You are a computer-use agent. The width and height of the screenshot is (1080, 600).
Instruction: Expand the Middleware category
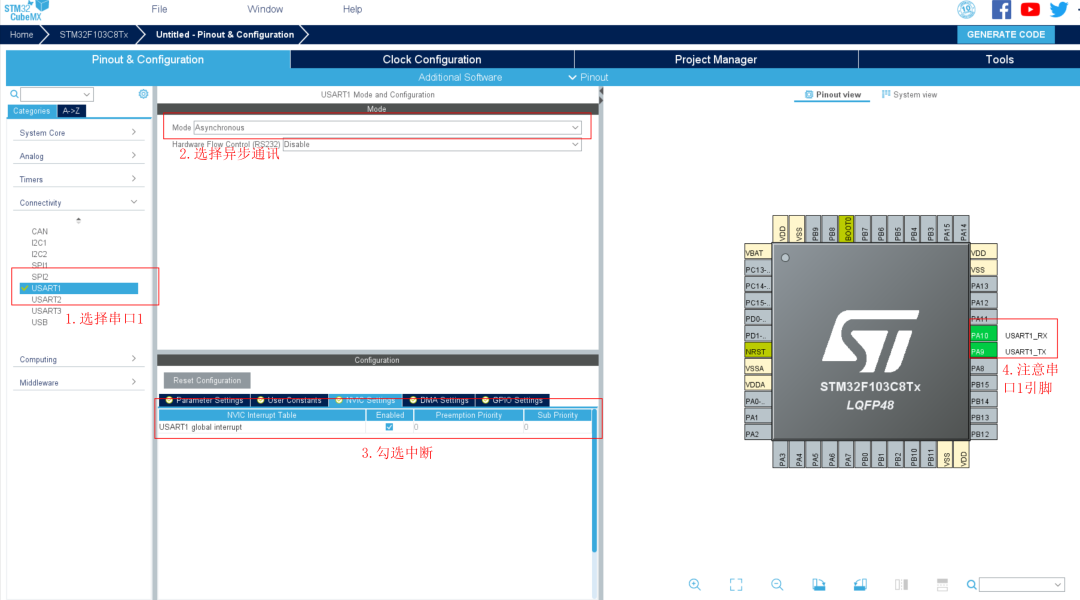pos(78,383)
